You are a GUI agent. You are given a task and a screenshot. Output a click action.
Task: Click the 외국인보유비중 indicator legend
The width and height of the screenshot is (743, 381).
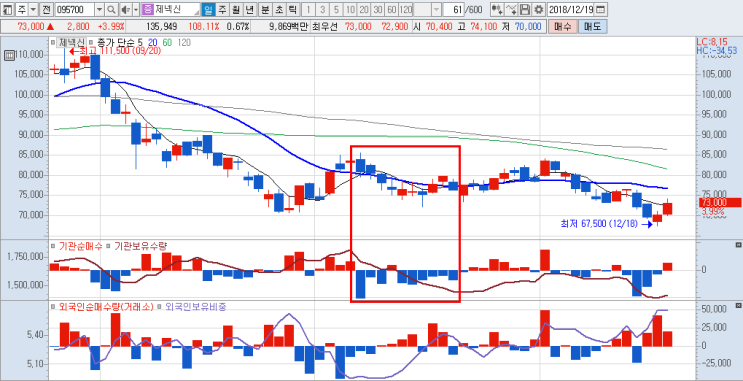tap(196, 307)
